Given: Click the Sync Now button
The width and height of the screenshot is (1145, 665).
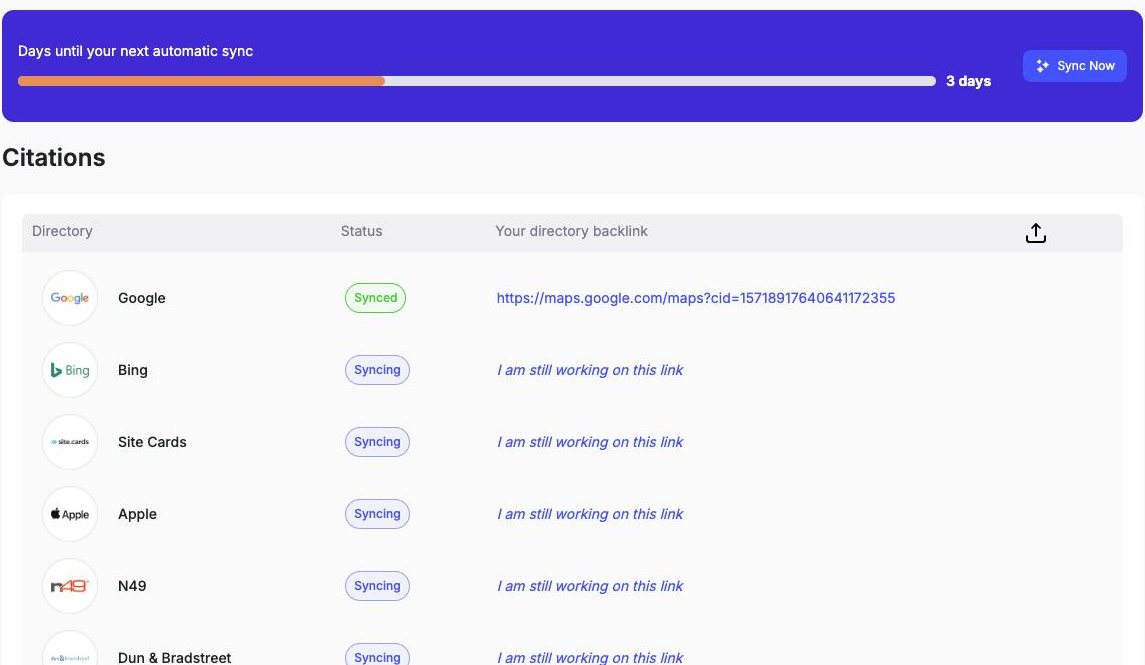Looking at the screenshot, I should coord(1074,66).
